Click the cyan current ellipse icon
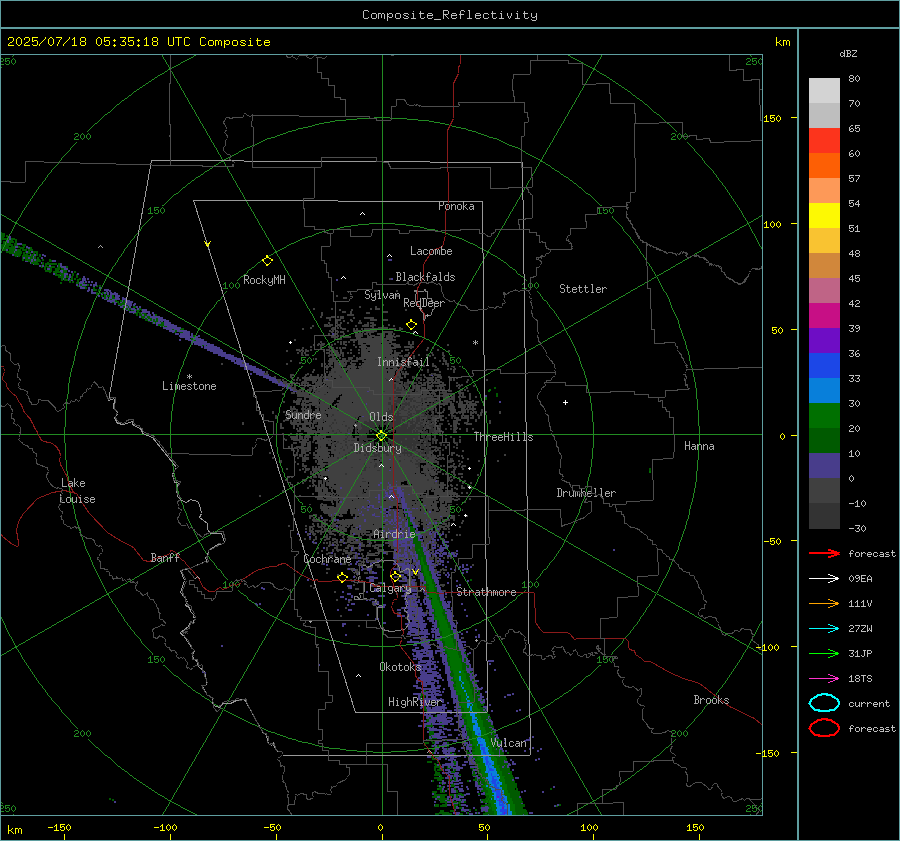This screenshot has height=841, width=900. tap(824, 703)
